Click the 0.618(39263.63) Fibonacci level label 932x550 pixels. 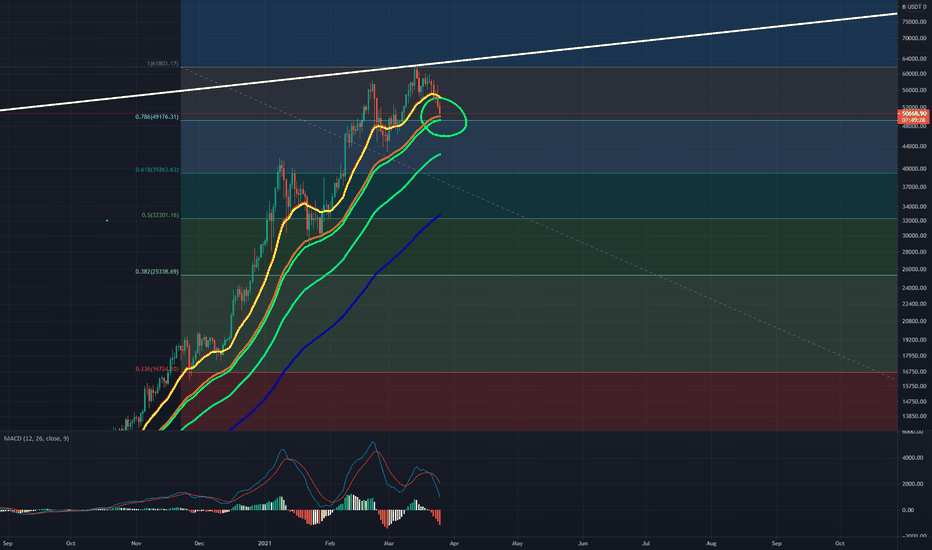point(157,170)
